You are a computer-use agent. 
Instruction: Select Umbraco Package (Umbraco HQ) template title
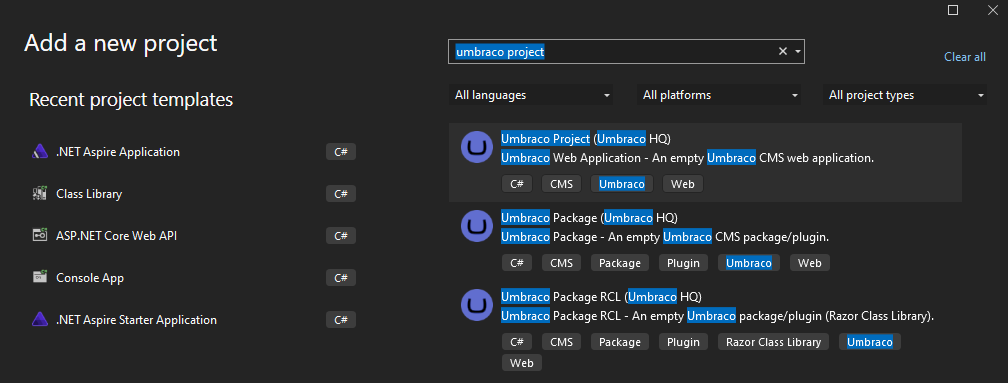point(589,217)
